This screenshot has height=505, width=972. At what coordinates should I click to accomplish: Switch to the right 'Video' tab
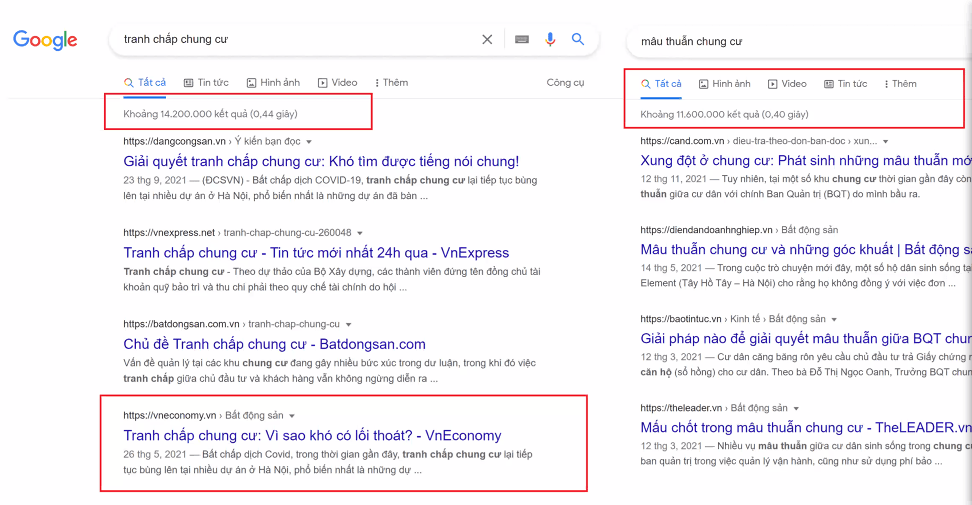point(787,84)
